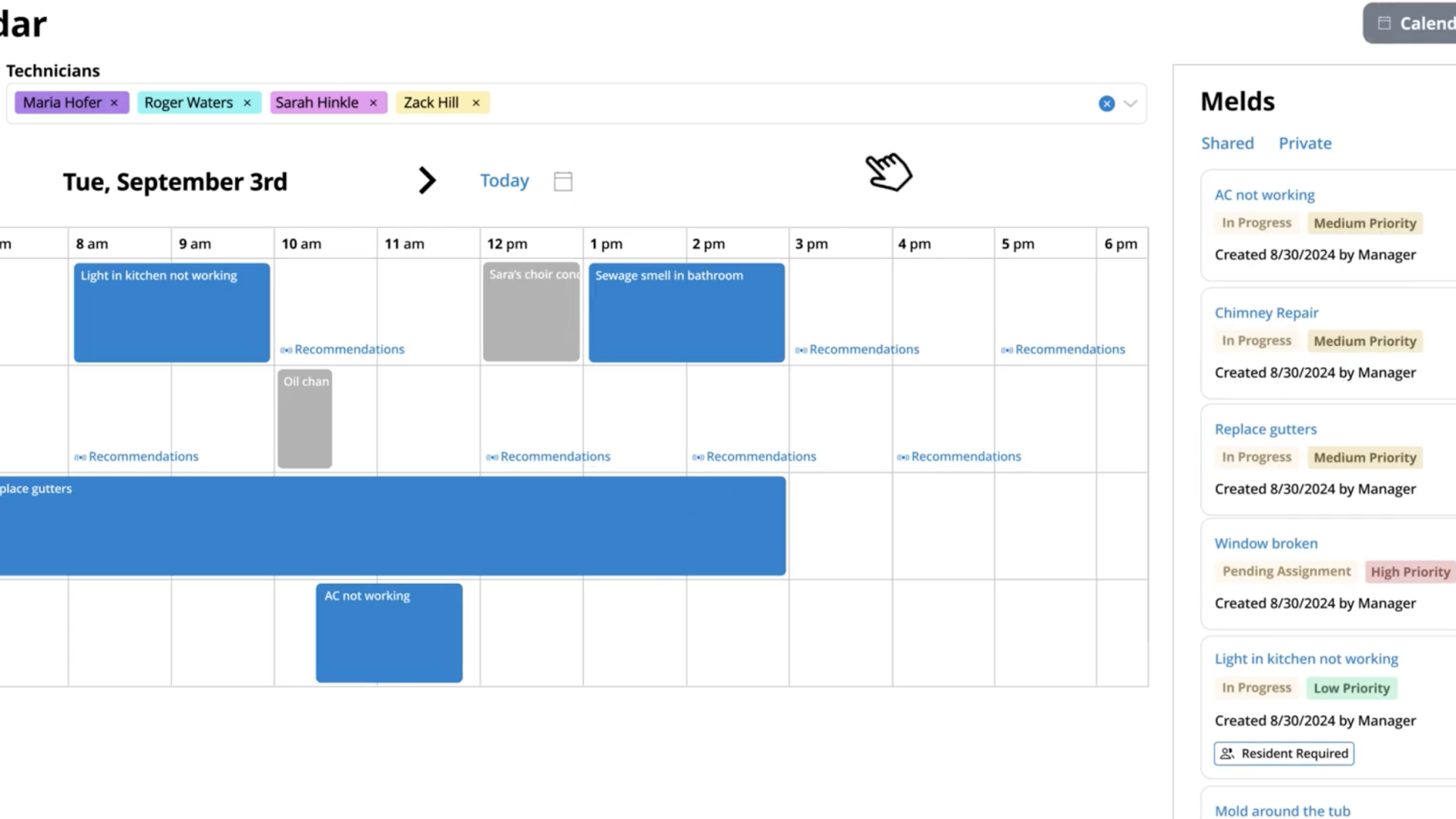Remove the Roger Waters technician filter
The width and height of the screenshot is (1456, 819).
pyautogui.click(x=246, y=102)
